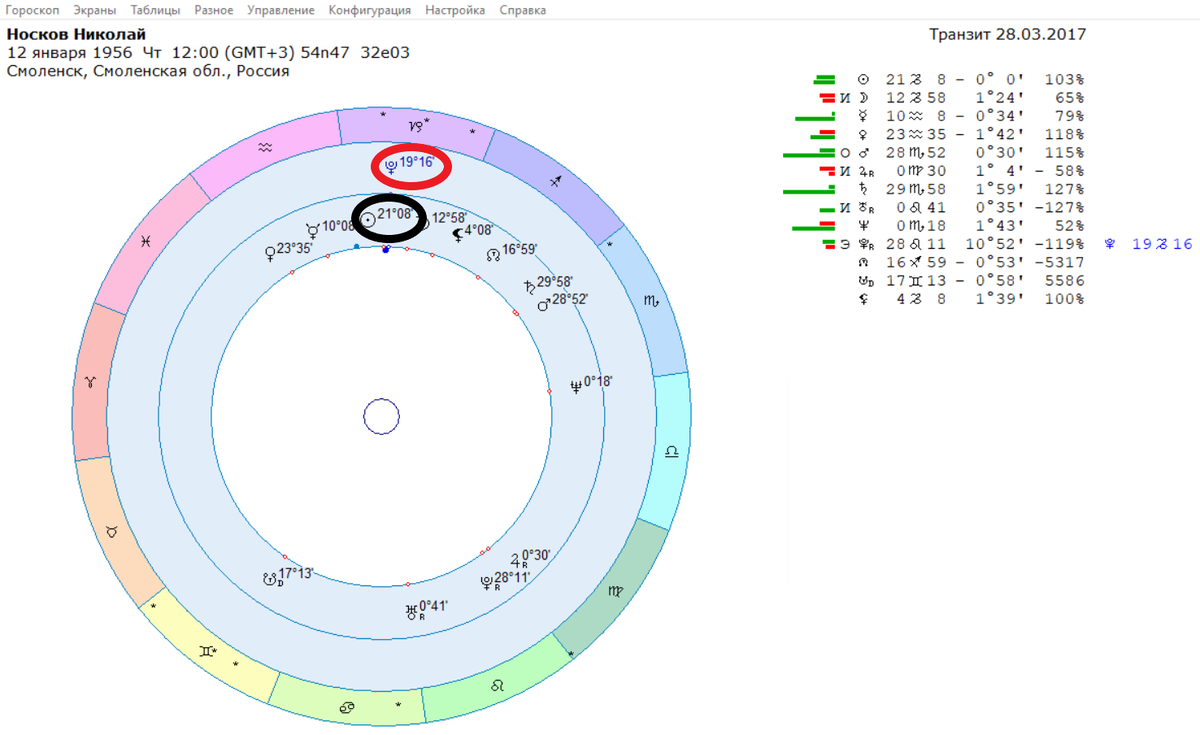Open the Разное menu
Image resolution: width=1200 pixels, height=735 pixels.
click(214, 10)
